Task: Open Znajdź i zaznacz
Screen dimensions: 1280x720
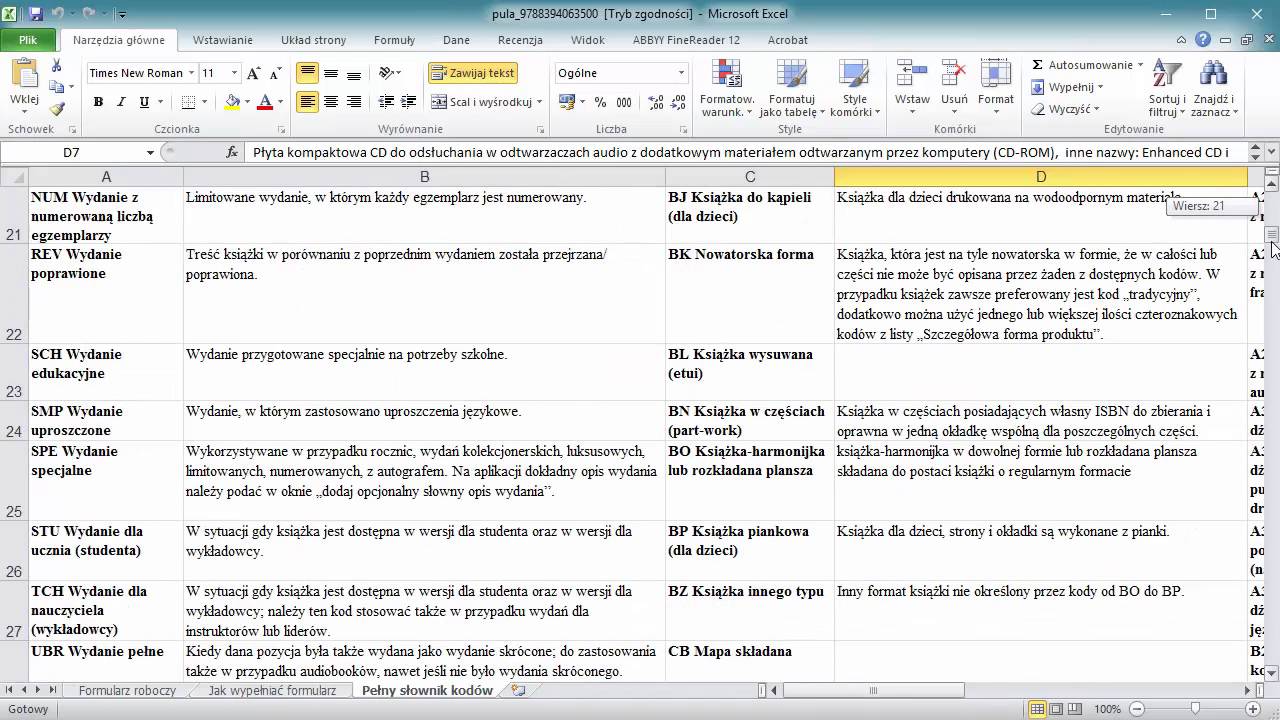Action: [x=1212, y=88]
